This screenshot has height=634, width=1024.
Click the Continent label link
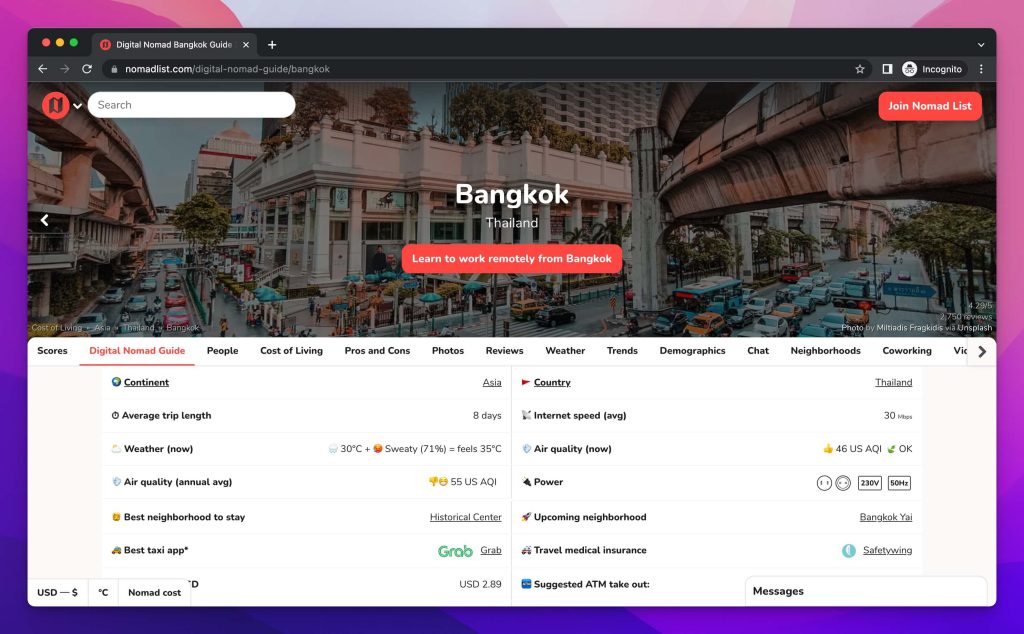pyautogui.click(x=146, y=383)
